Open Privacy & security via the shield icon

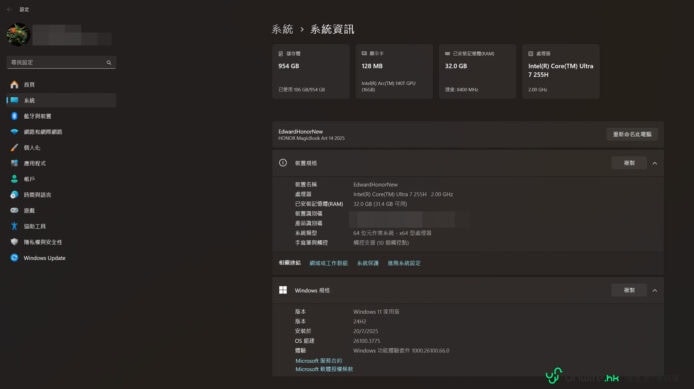pos(14,242)
